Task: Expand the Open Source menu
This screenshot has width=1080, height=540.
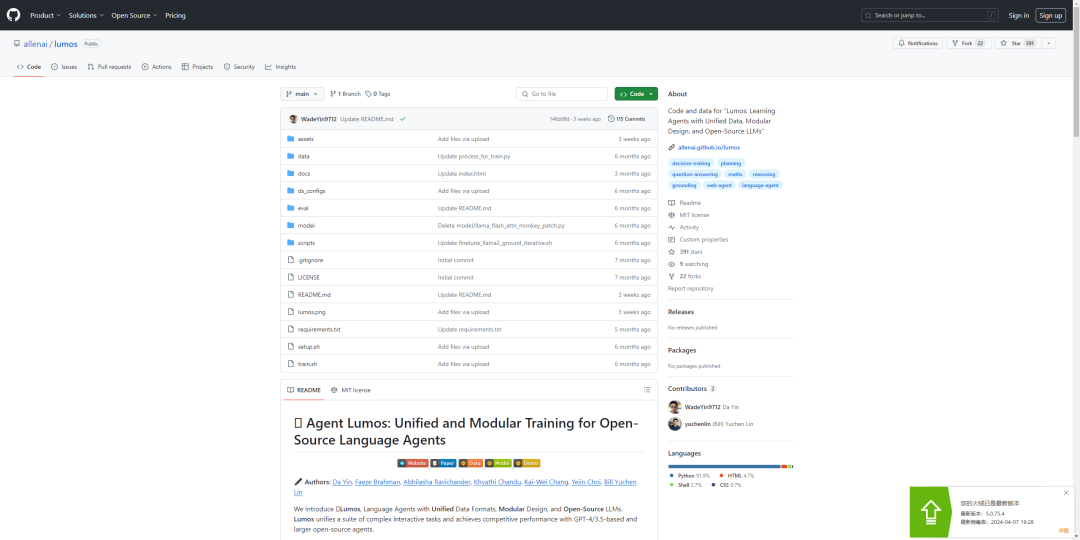Action: 134,15
